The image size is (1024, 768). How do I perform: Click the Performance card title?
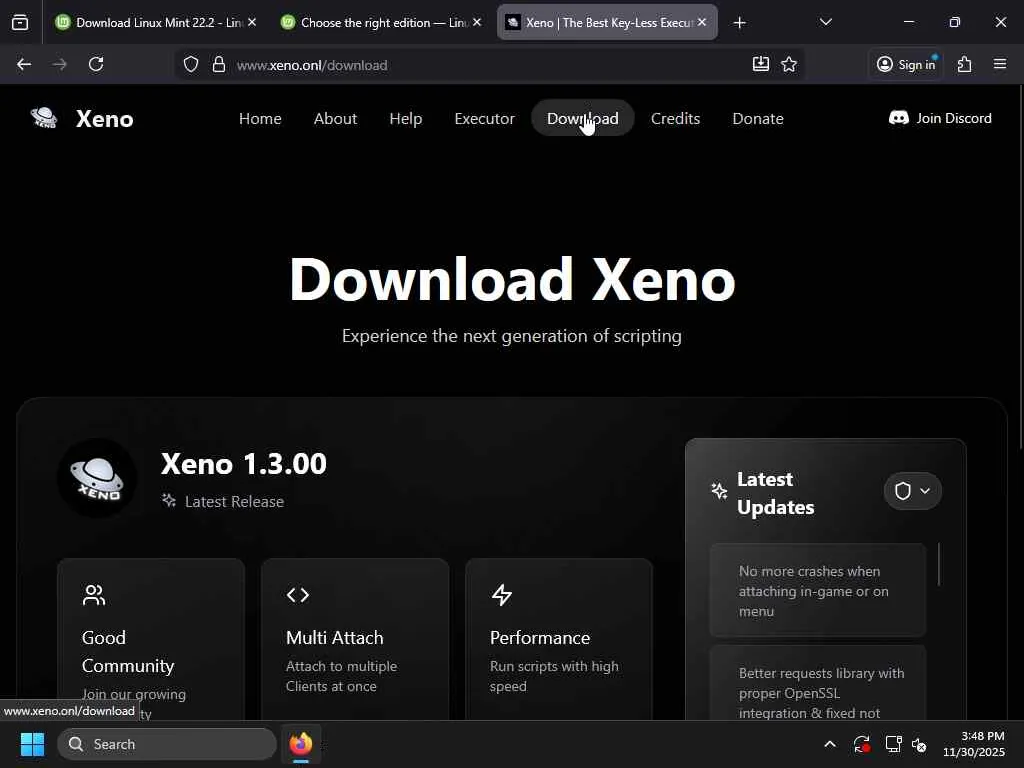pos(539,637)
